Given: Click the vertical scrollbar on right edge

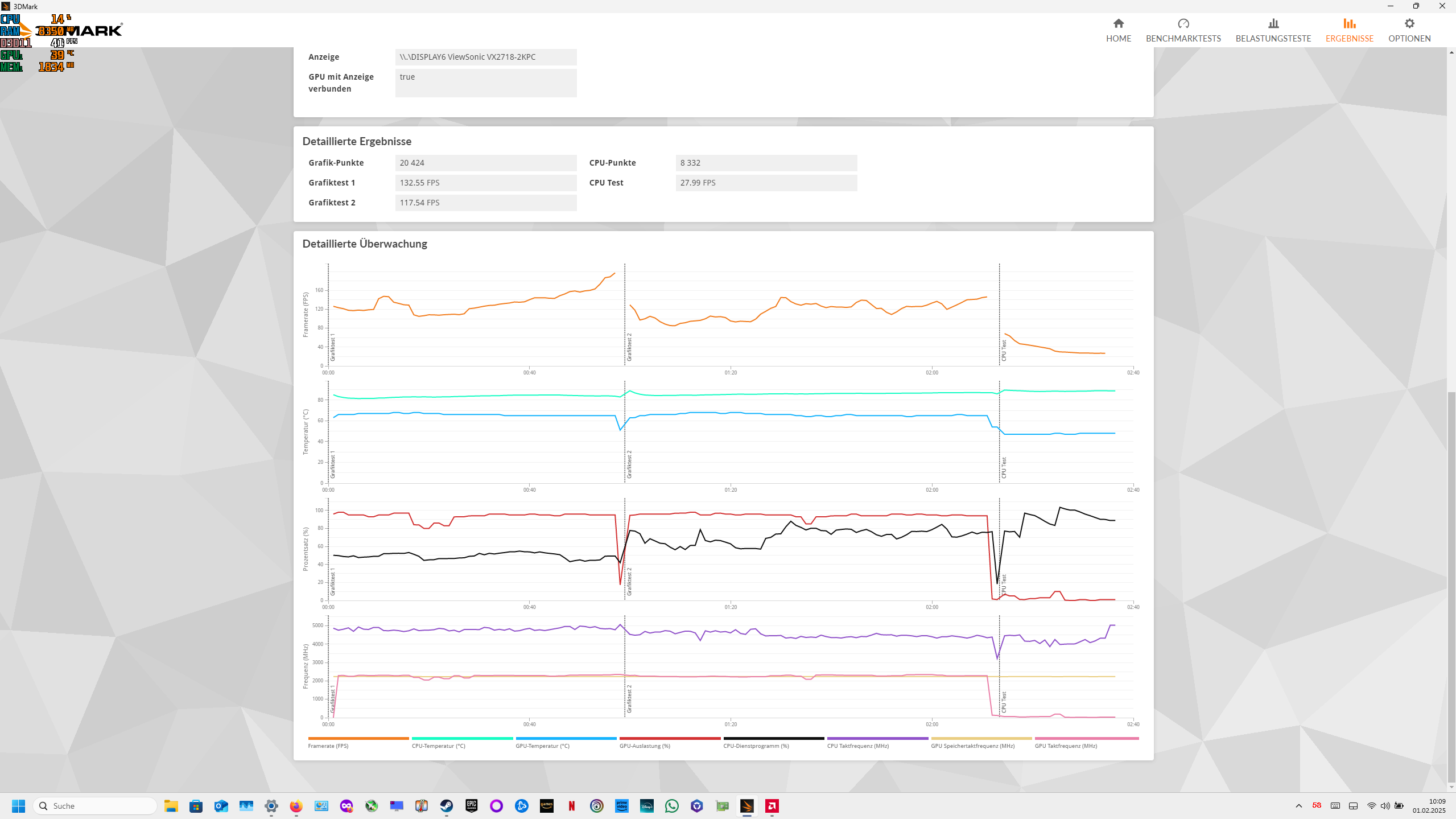Looking at the screenshot, I should tap(1451, 586).
